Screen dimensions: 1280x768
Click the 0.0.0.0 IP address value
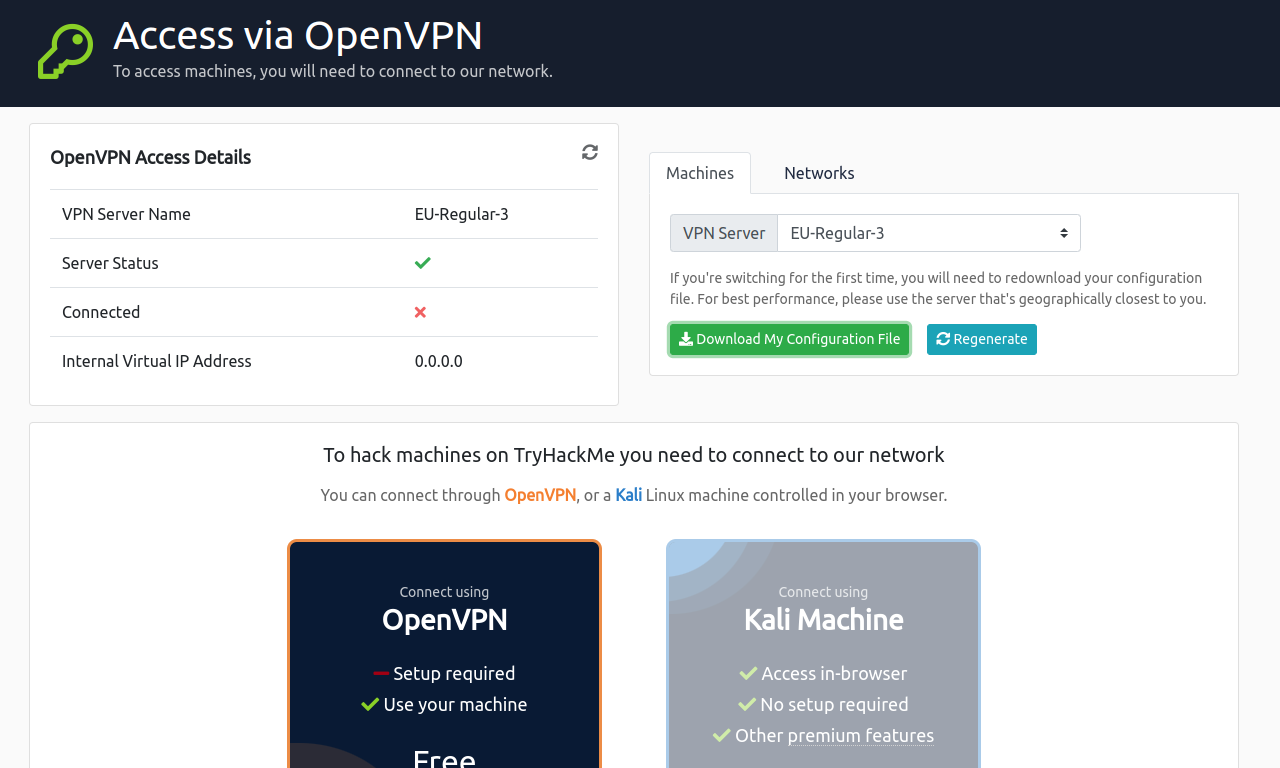(x=439, y=361)
